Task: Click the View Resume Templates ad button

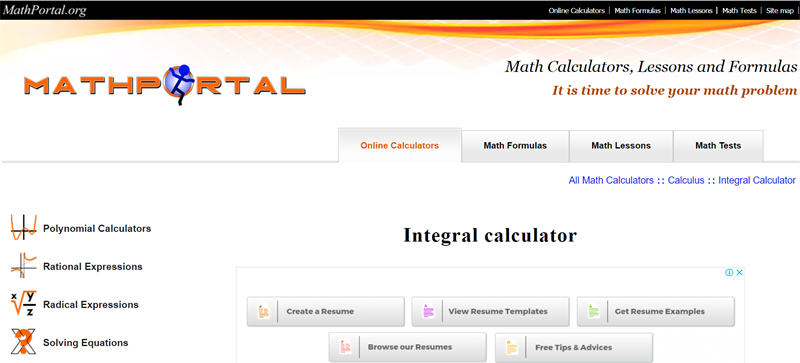Action: tap(490, 311)
